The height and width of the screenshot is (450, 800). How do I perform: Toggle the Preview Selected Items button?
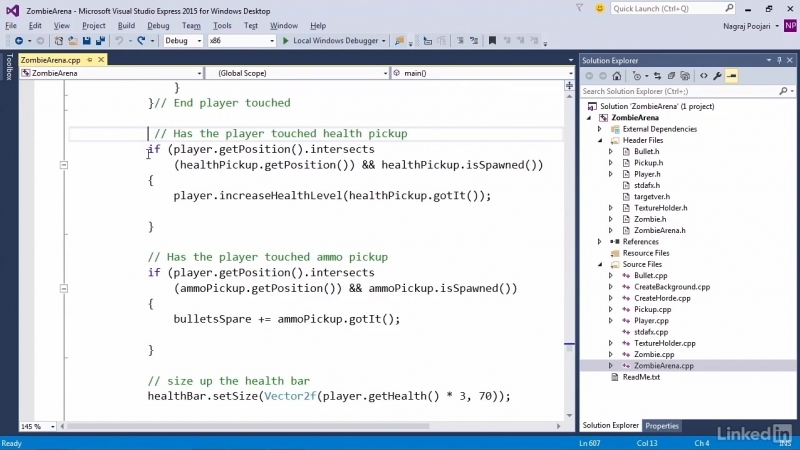click(x=732, y=76)
